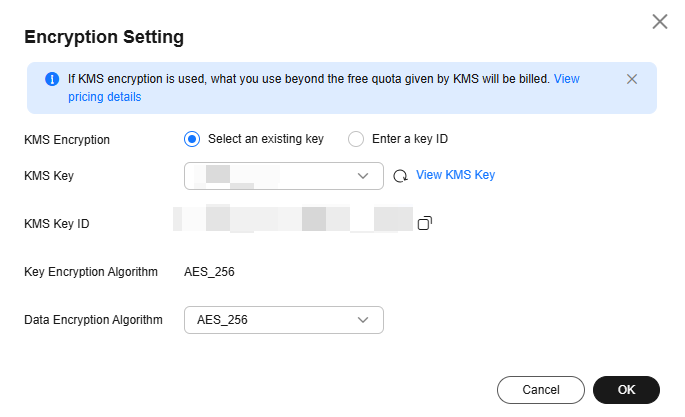Expand the KMS Key dropdown chevron
The image size is (685, 417).
[x=363, y=176]
